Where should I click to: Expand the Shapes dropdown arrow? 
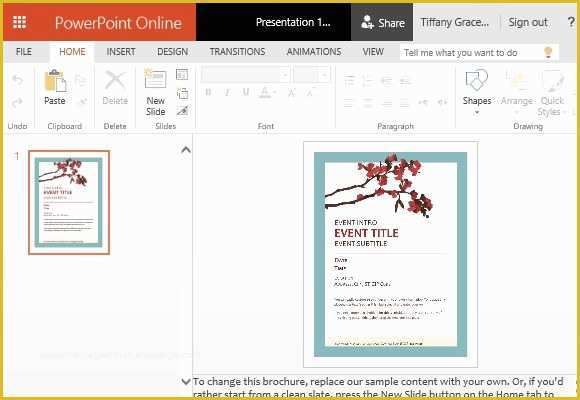point(477,112)
